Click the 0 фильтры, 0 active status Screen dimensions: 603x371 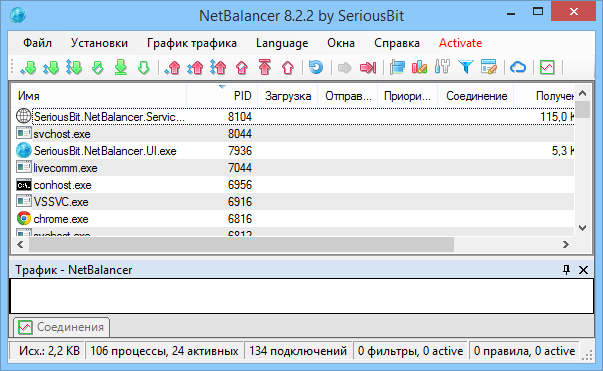410,351
